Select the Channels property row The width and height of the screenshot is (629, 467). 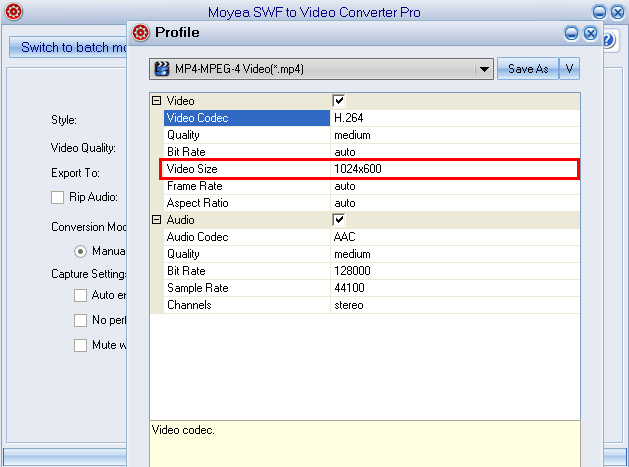[x=371, y=305]
